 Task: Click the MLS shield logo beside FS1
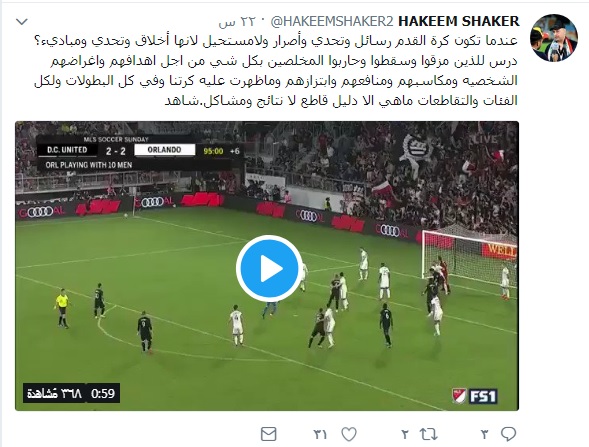(459, 396)
